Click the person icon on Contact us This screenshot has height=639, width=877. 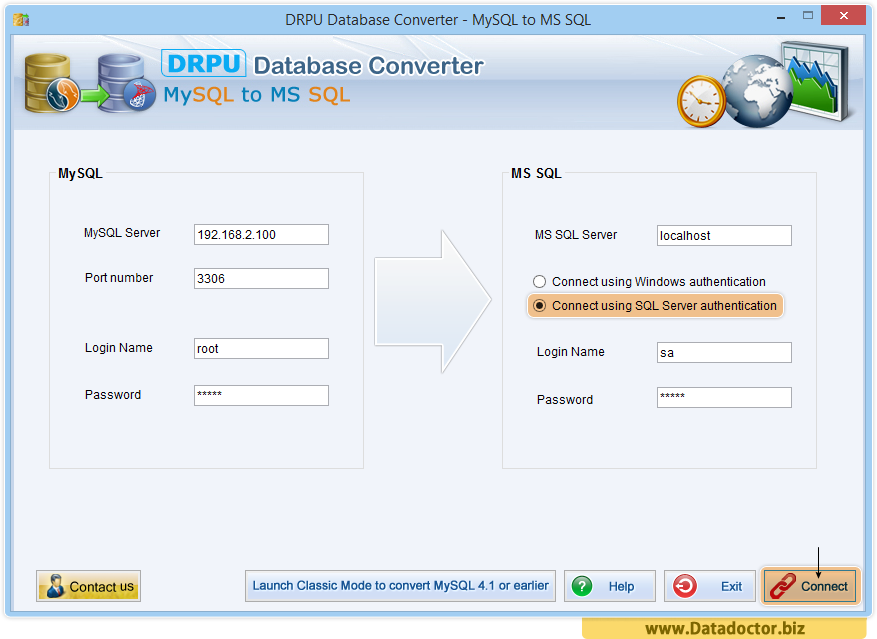55,586
